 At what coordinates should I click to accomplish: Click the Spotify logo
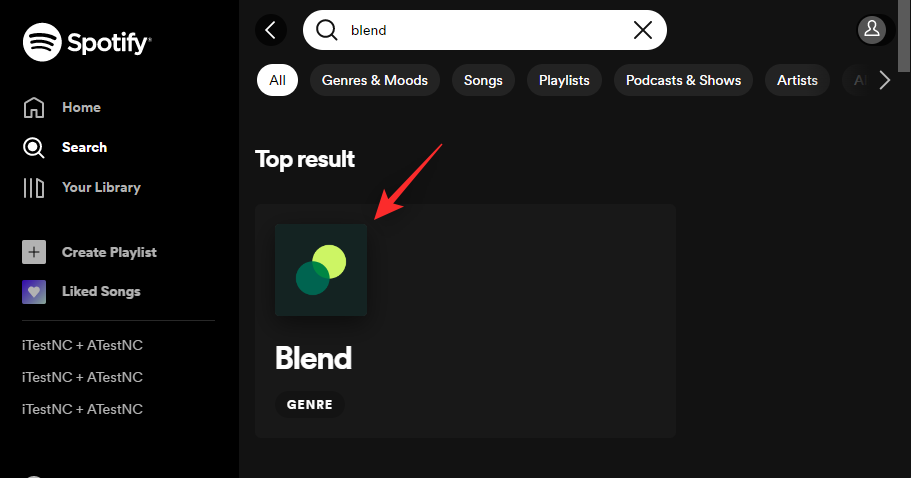87,42
